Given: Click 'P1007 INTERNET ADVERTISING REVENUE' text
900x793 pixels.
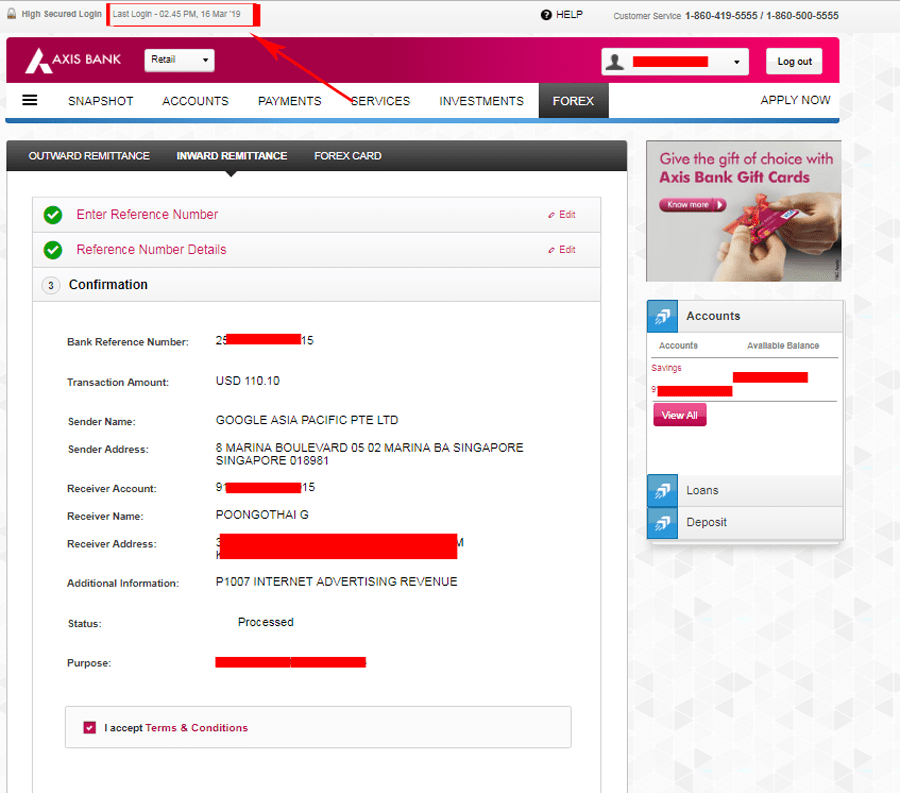Looking at the screenshot, I should click(x=336, y=582).
